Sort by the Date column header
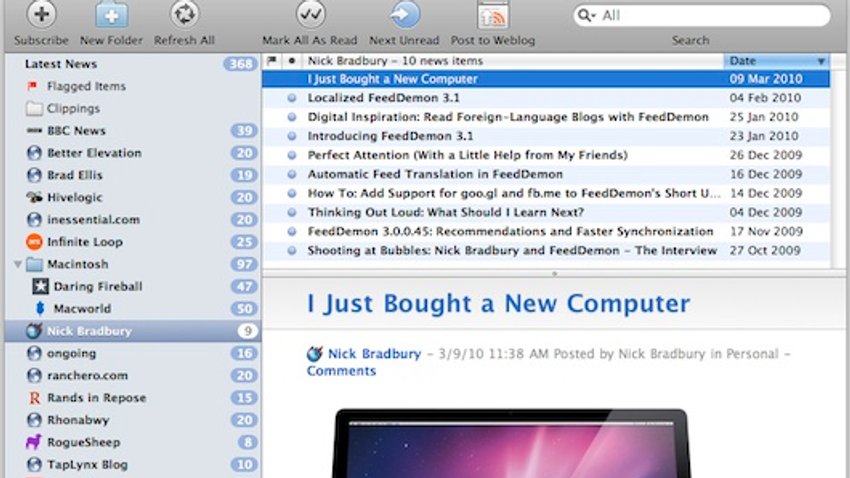The width and height of the screenshot is (850, 478). 776,61
